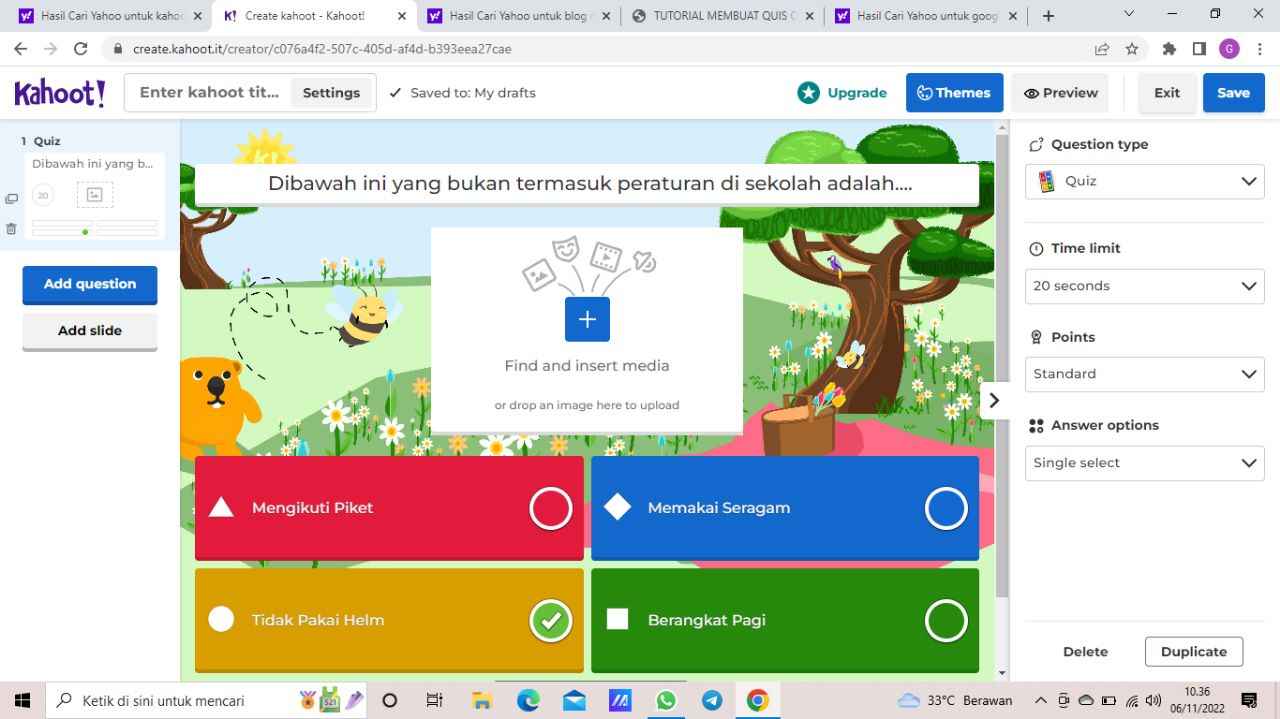Screen dimensions: 1280x719
Task: Collapse the right settings panel arrow
Action: (994, 400)
